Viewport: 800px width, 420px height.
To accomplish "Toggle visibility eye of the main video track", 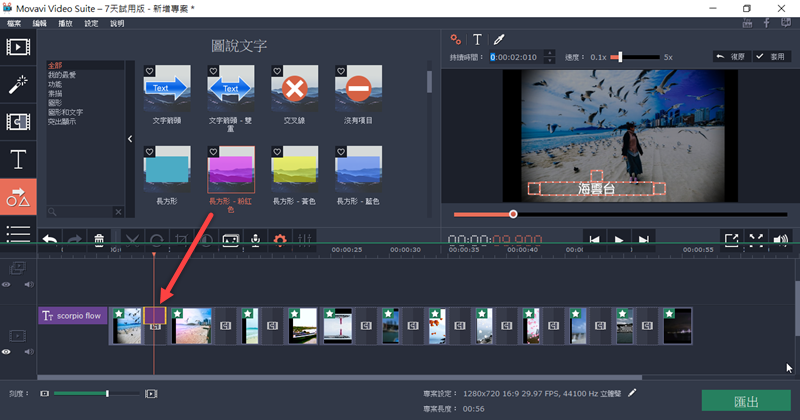I will (7, 352).
